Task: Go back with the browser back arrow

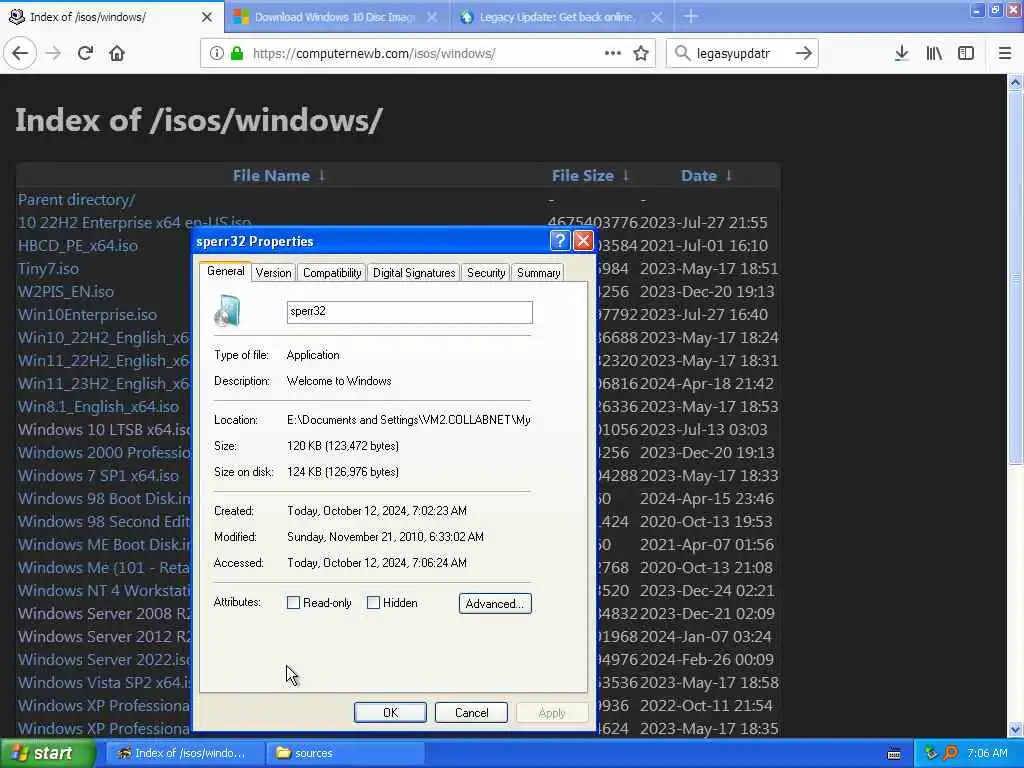Action: [x=20, y=54]
